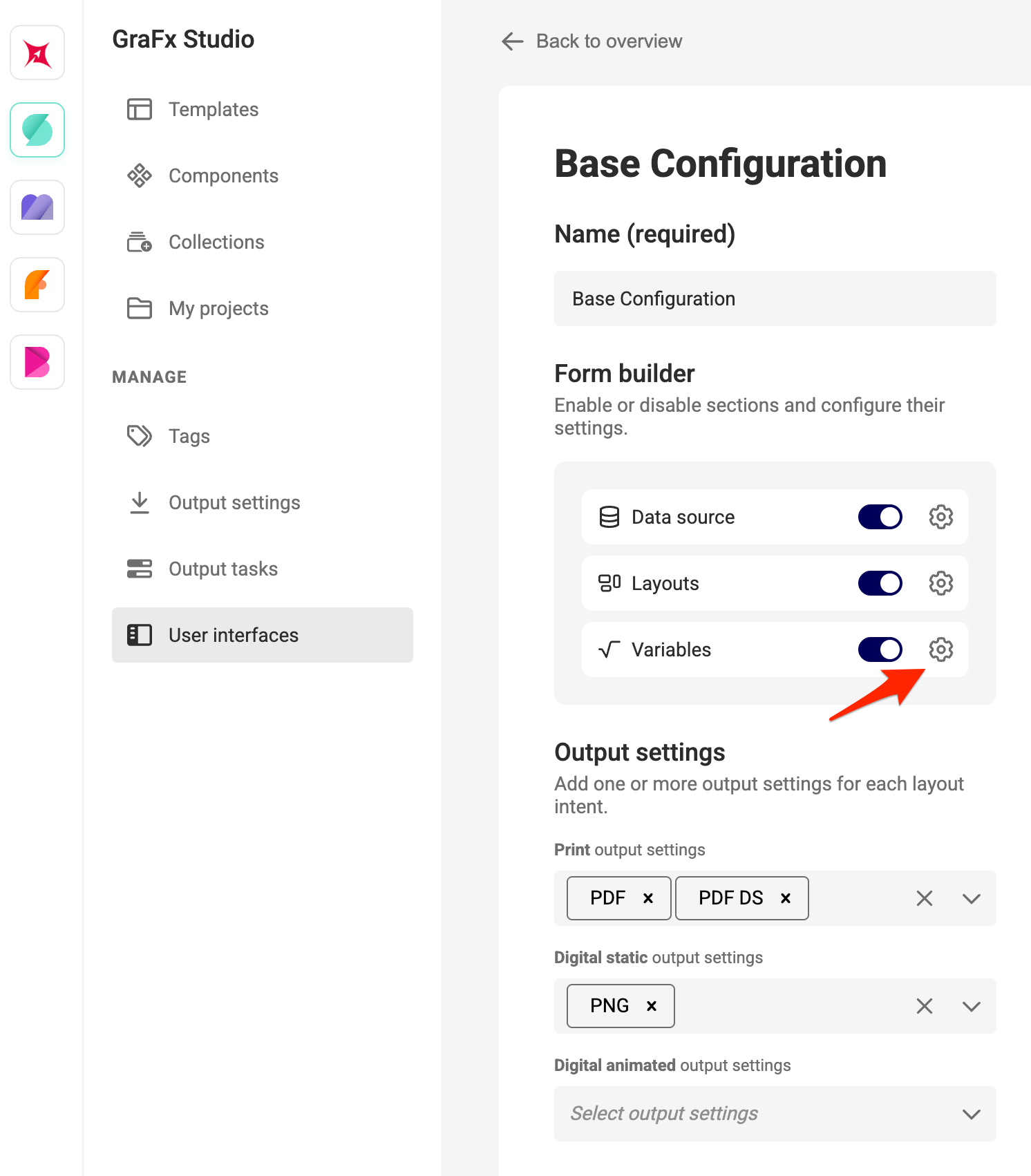Remove the PDF DS output tag
Screen dimensions: 1031x1176
tap(786, 898)
